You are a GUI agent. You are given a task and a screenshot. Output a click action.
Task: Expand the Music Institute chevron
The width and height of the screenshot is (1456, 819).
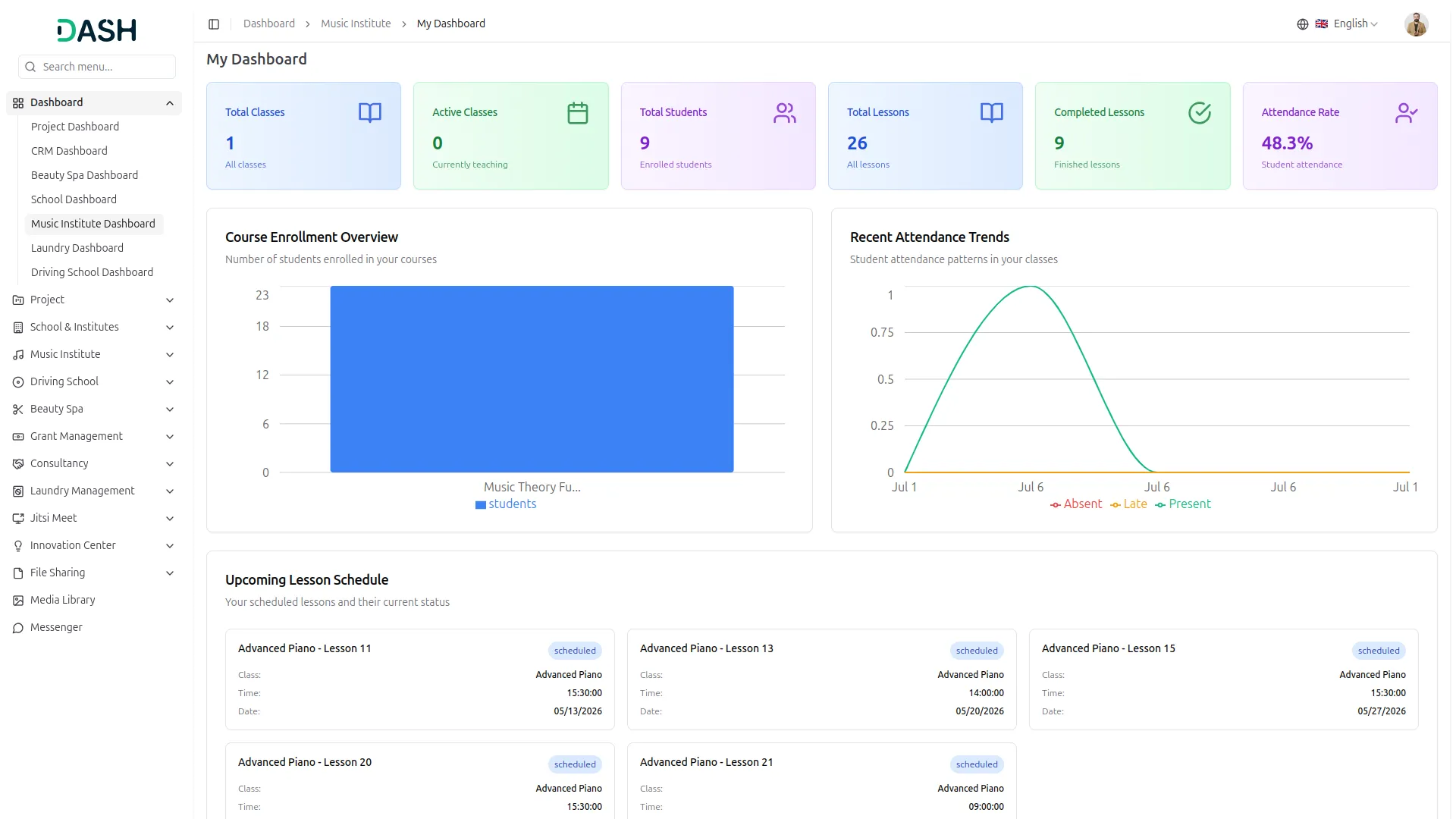click(x=170, y=355)
